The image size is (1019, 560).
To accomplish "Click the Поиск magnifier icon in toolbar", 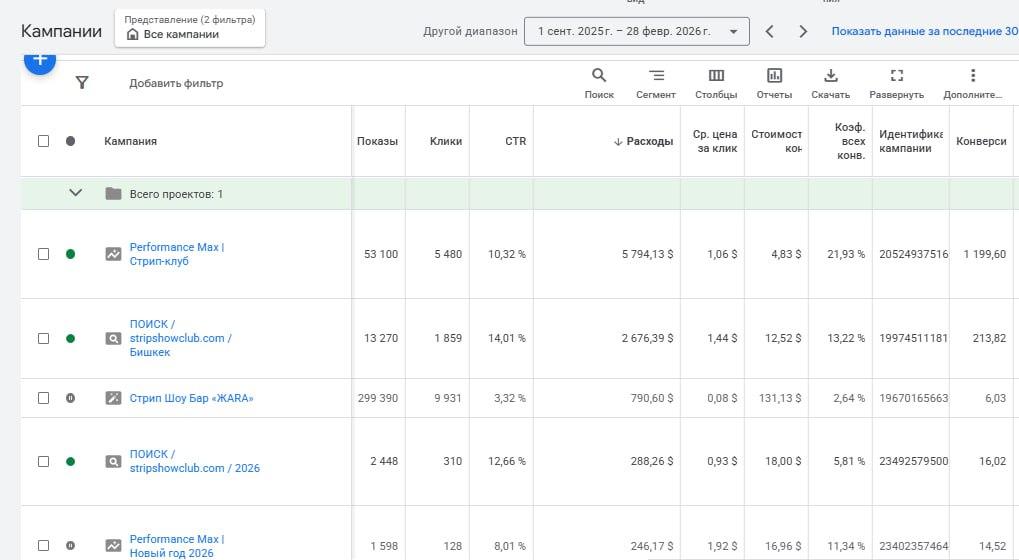I will point(599,76).
